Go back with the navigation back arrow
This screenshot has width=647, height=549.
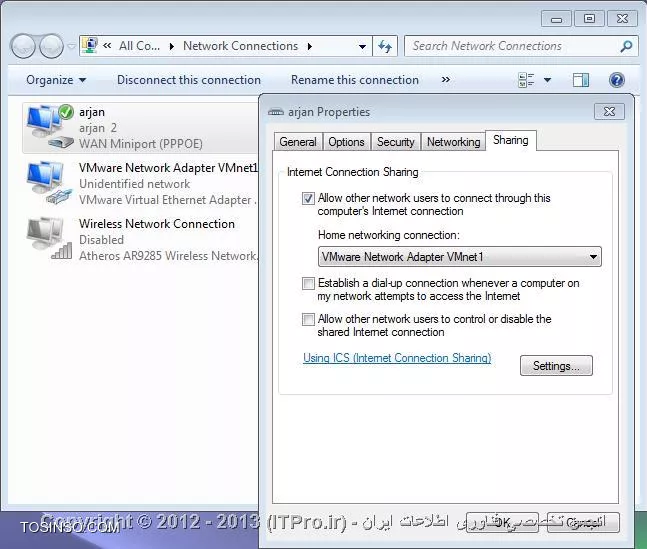pyautogui.click(x=23, y=46)
